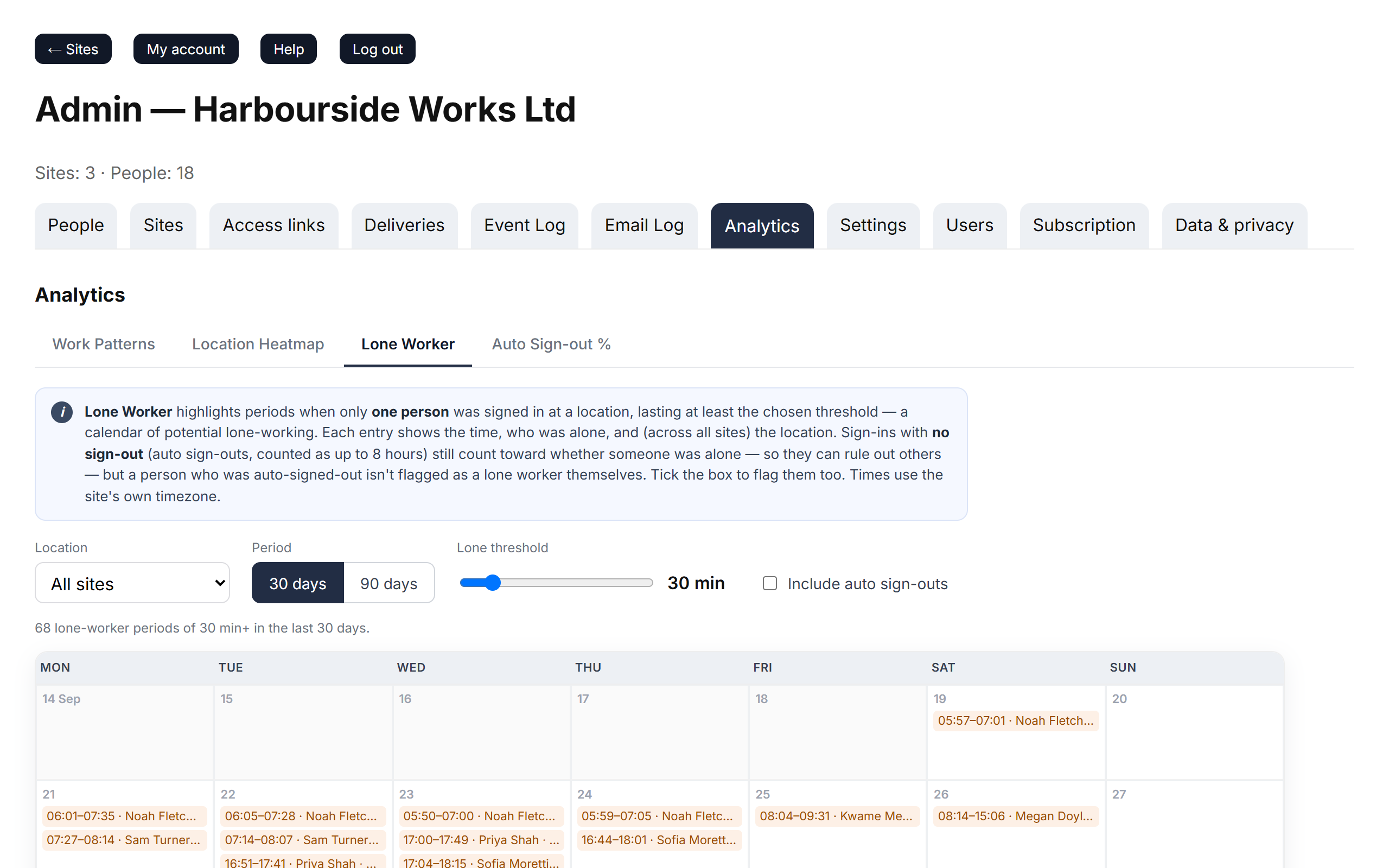Open the Event Log tab
The image size is (1389, 868).
click(524, 226)
